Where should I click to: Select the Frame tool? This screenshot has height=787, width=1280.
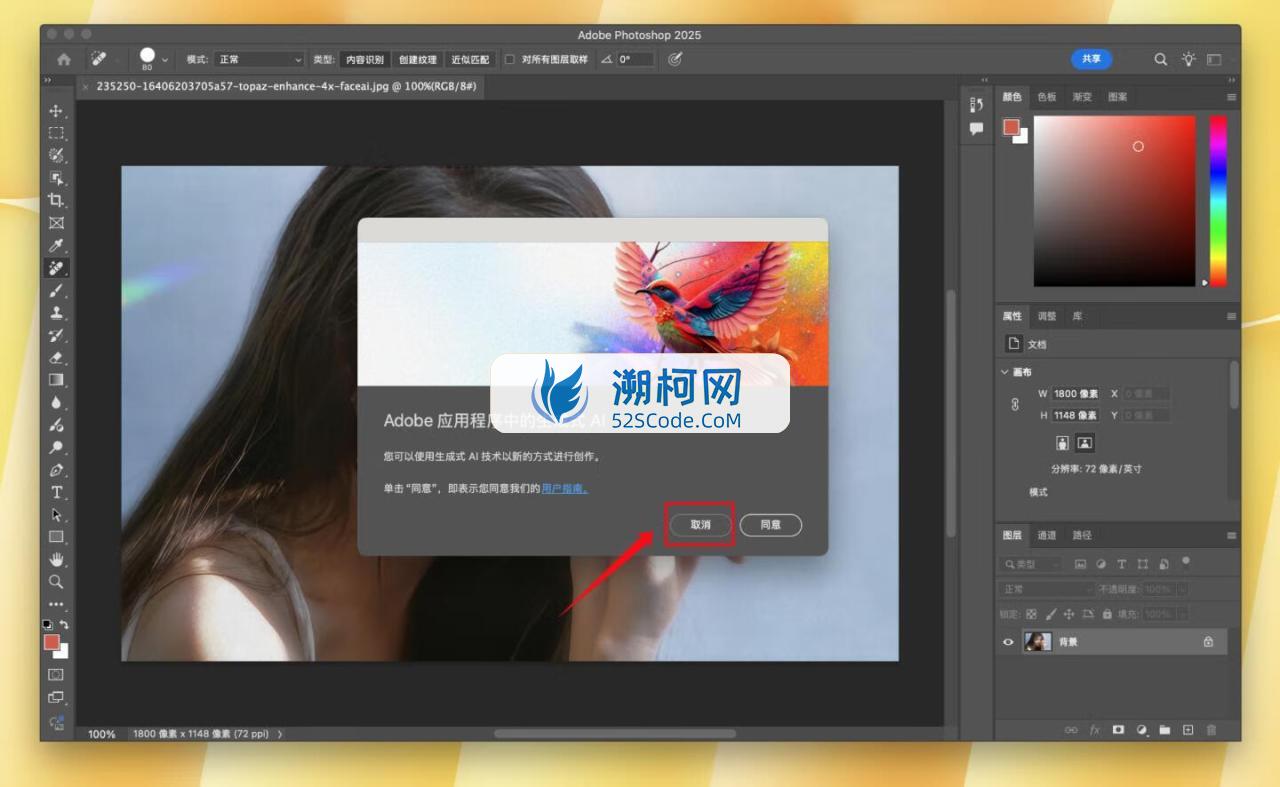tap(56, 222)
